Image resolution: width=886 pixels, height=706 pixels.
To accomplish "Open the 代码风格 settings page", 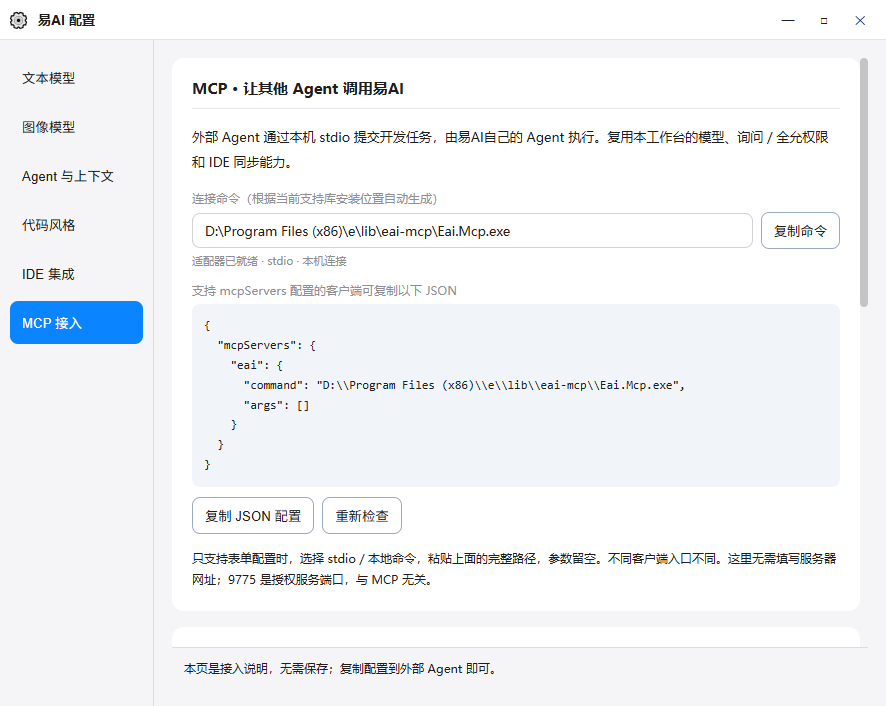I will 76,225.
